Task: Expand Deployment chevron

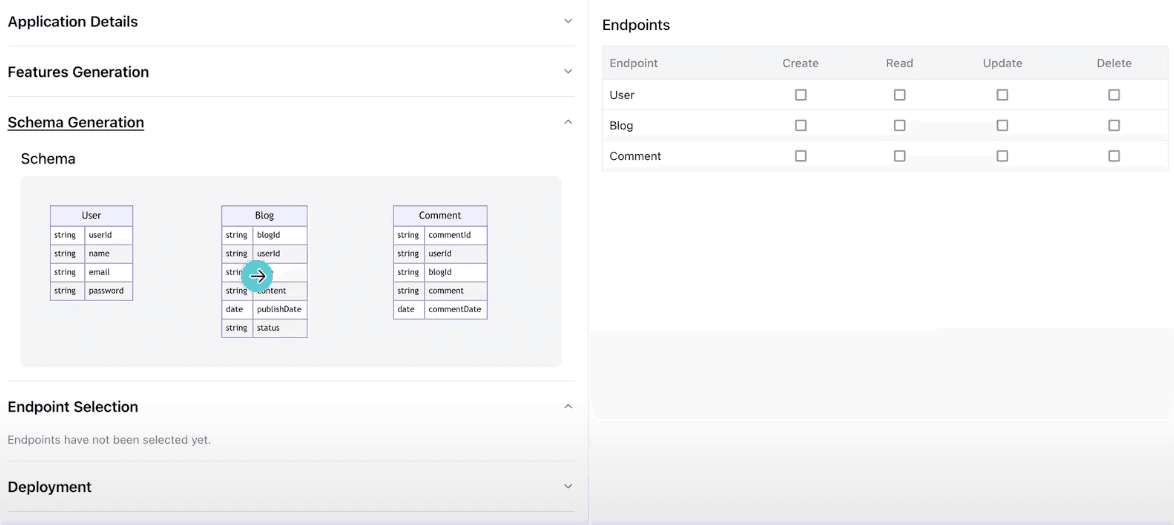Action: pyautogui.click(x=568, y=486)
